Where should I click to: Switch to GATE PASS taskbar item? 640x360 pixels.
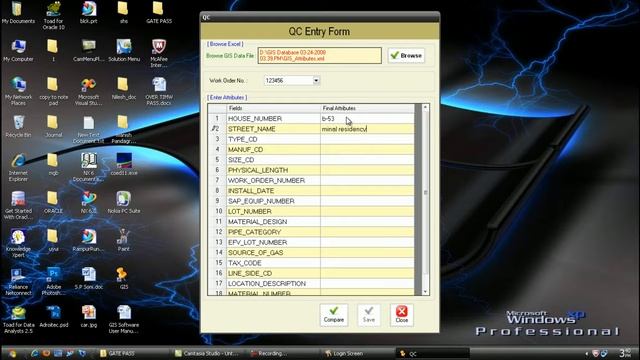(133, 353)
